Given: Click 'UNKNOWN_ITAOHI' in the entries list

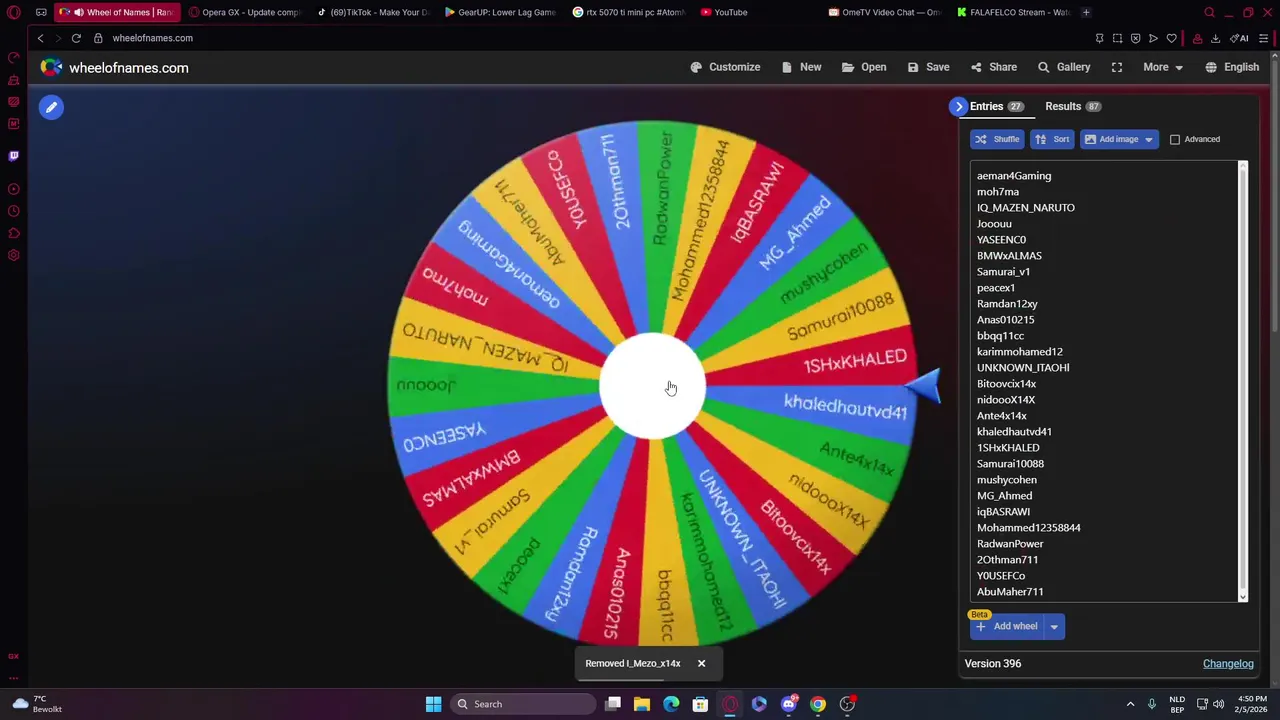Looking at the screenshot, I should pos(1023,368).
